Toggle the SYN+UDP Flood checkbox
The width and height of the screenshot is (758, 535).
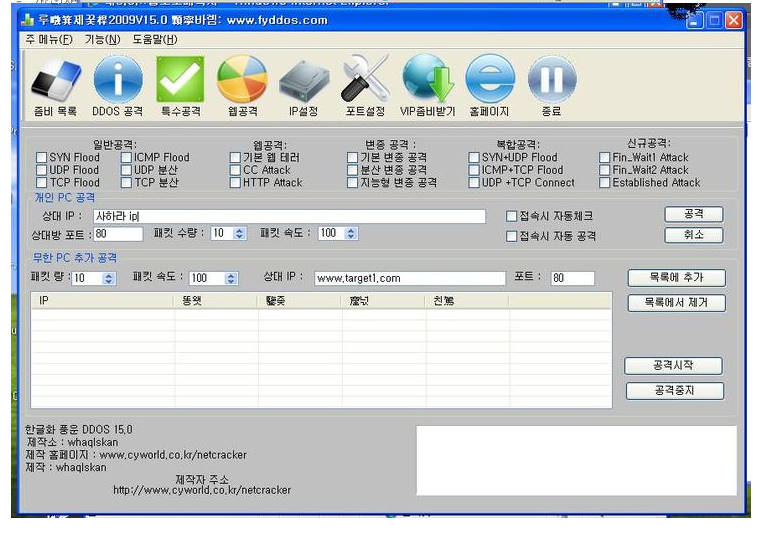click(x=474, y=158)
